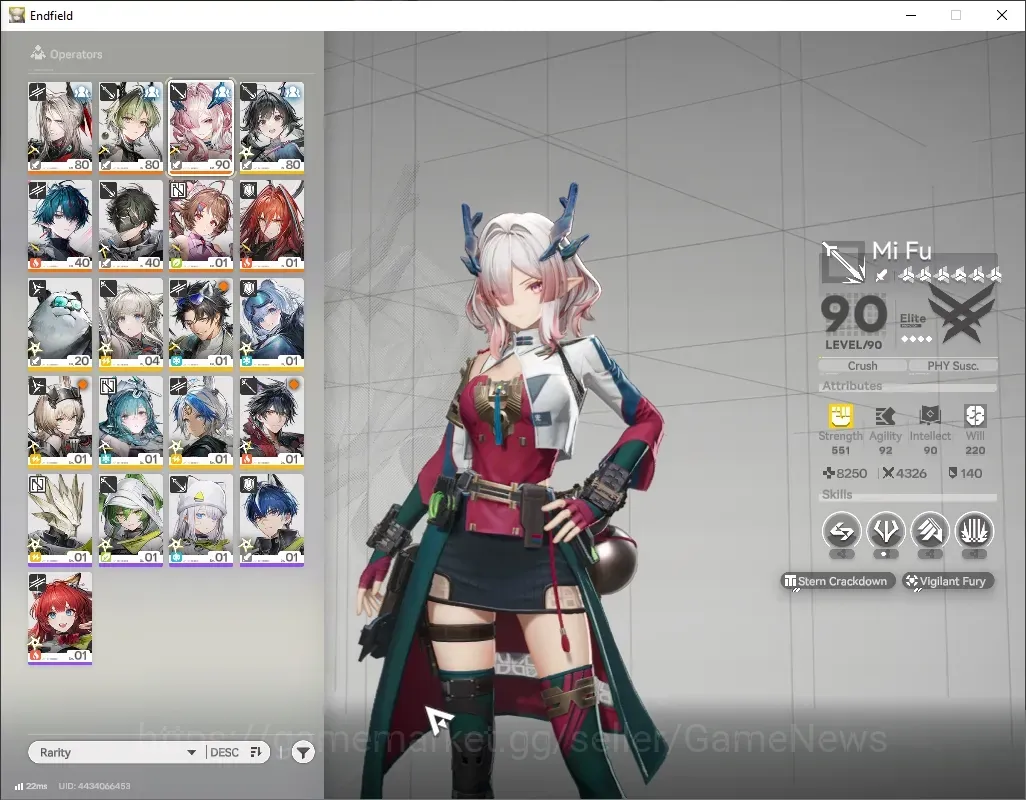
Task: Click the large level 90 display
Action: 853,315
